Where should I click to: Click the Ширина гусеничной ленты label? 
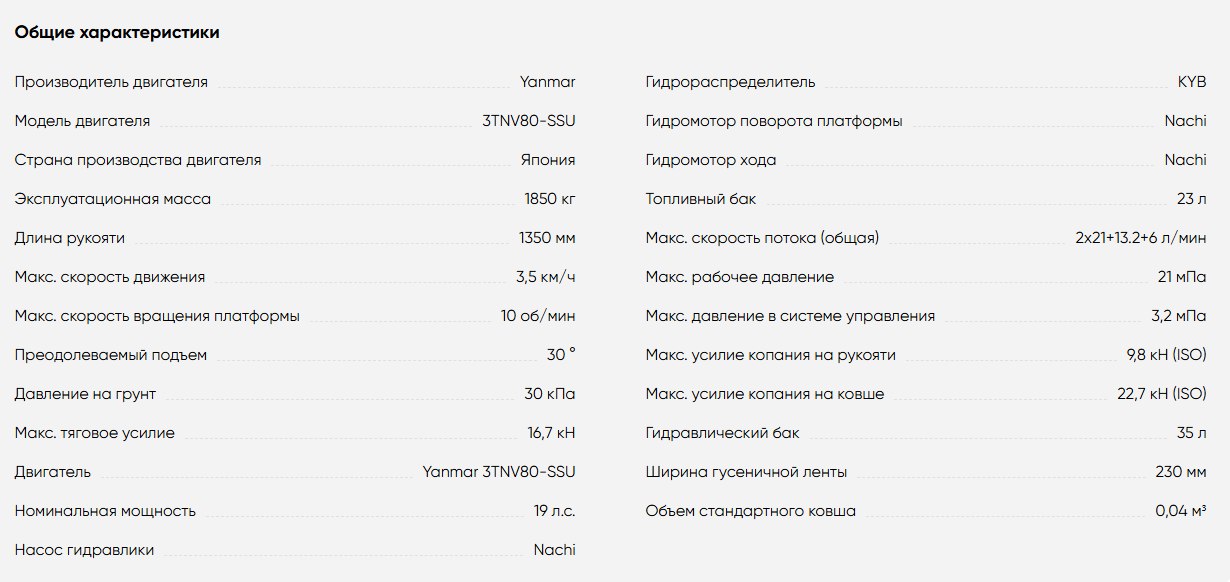click(x=746, y=472)
